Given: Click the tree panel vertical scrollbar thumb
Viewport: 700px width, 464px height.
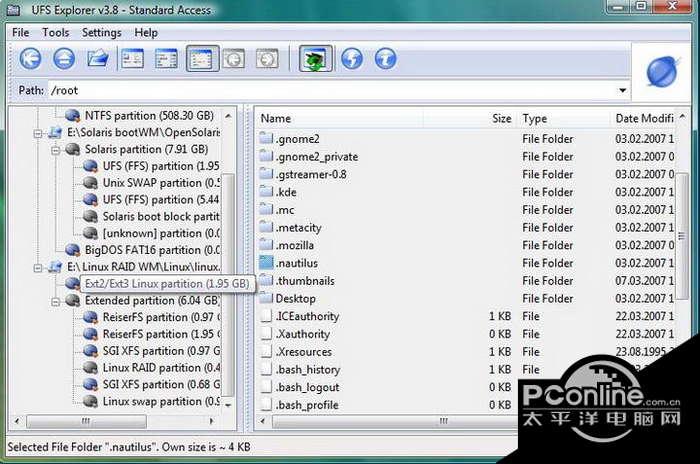Looking at the screenshot, I should coord(228,285).
